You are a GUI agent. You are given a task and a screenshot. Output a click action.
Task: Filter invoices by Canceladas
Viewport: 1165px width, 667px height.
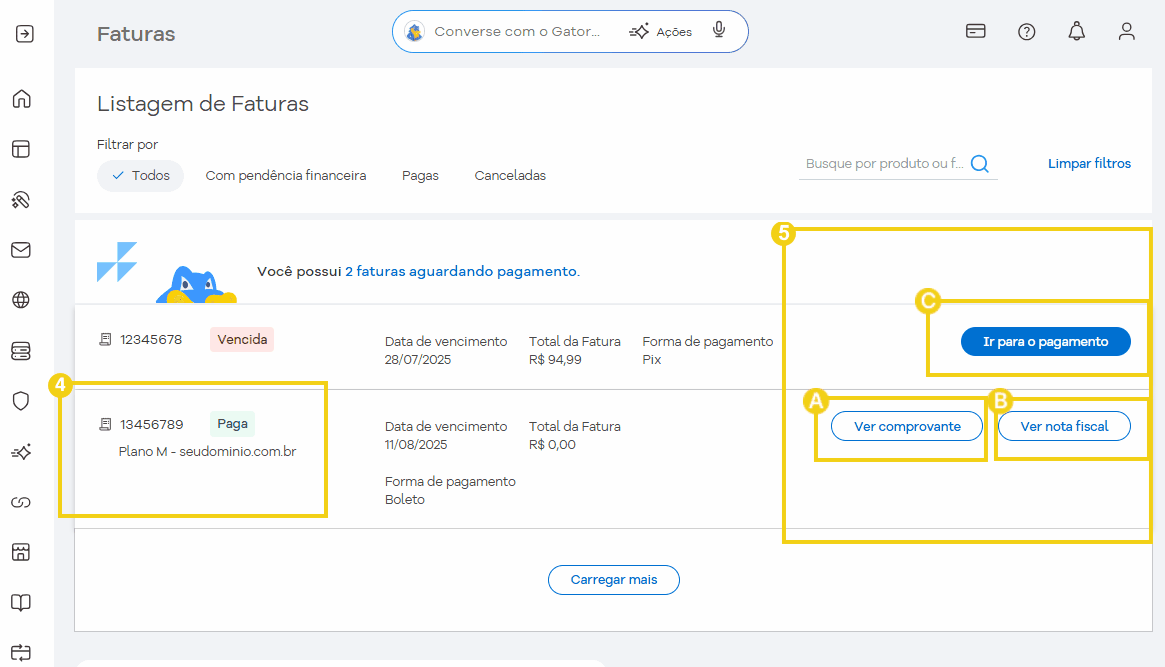point(510,176)
